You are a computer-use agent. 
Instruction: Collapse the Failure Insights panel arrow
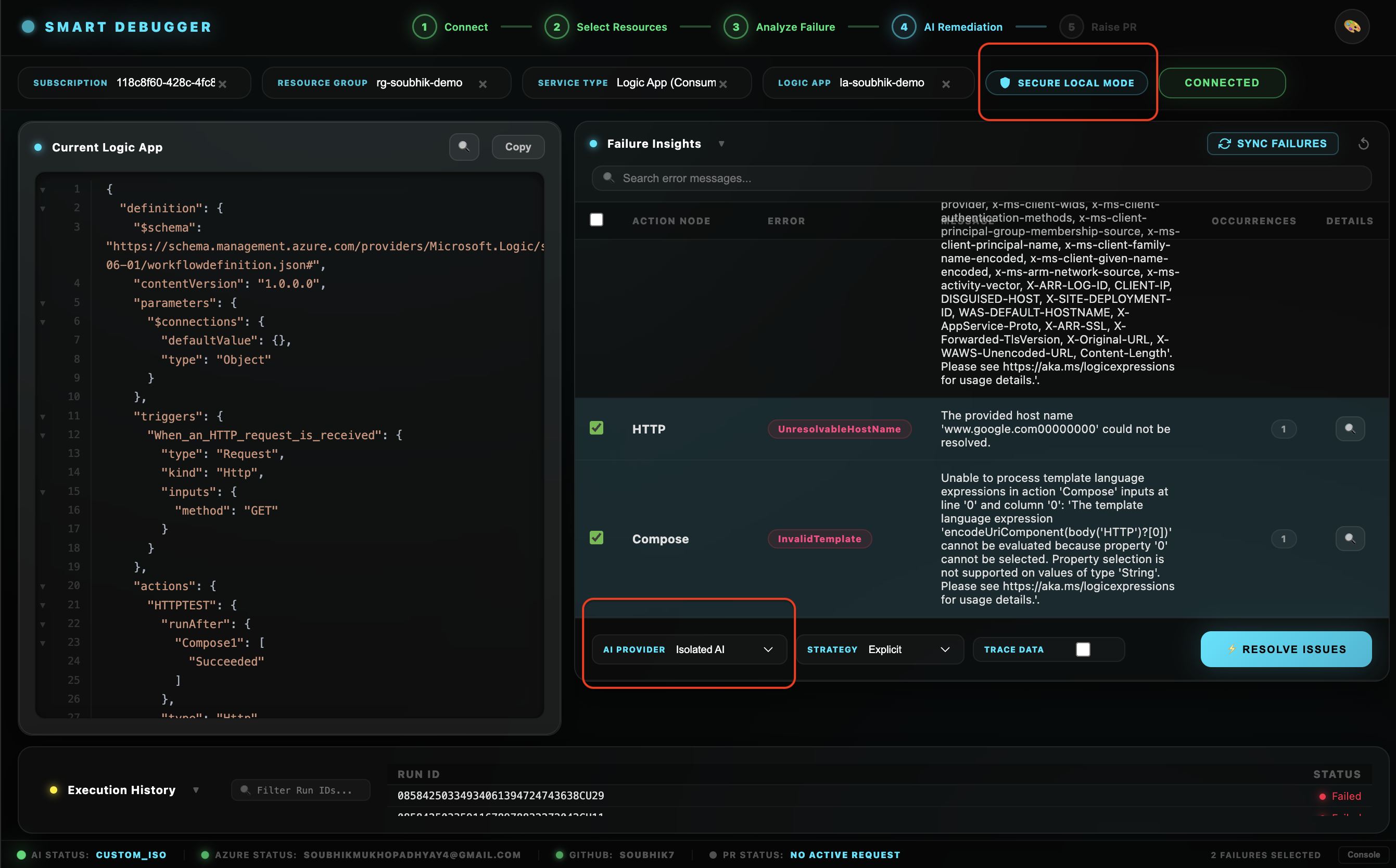[x=721, y=144]
